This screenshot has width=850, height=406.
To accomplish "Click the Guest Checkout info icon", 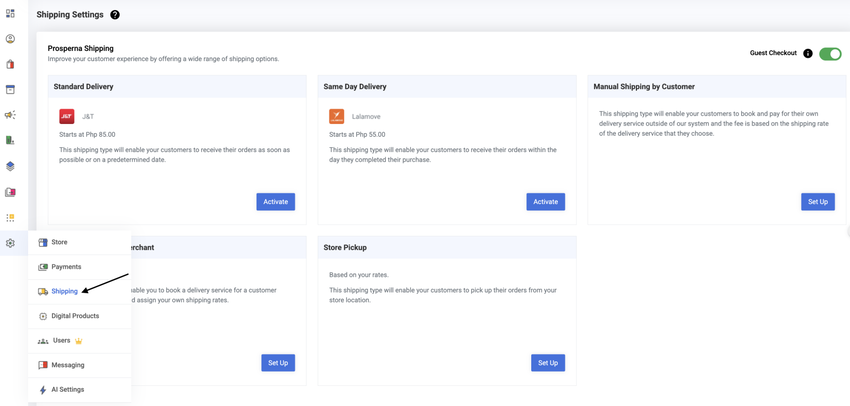I will [808, 54].
